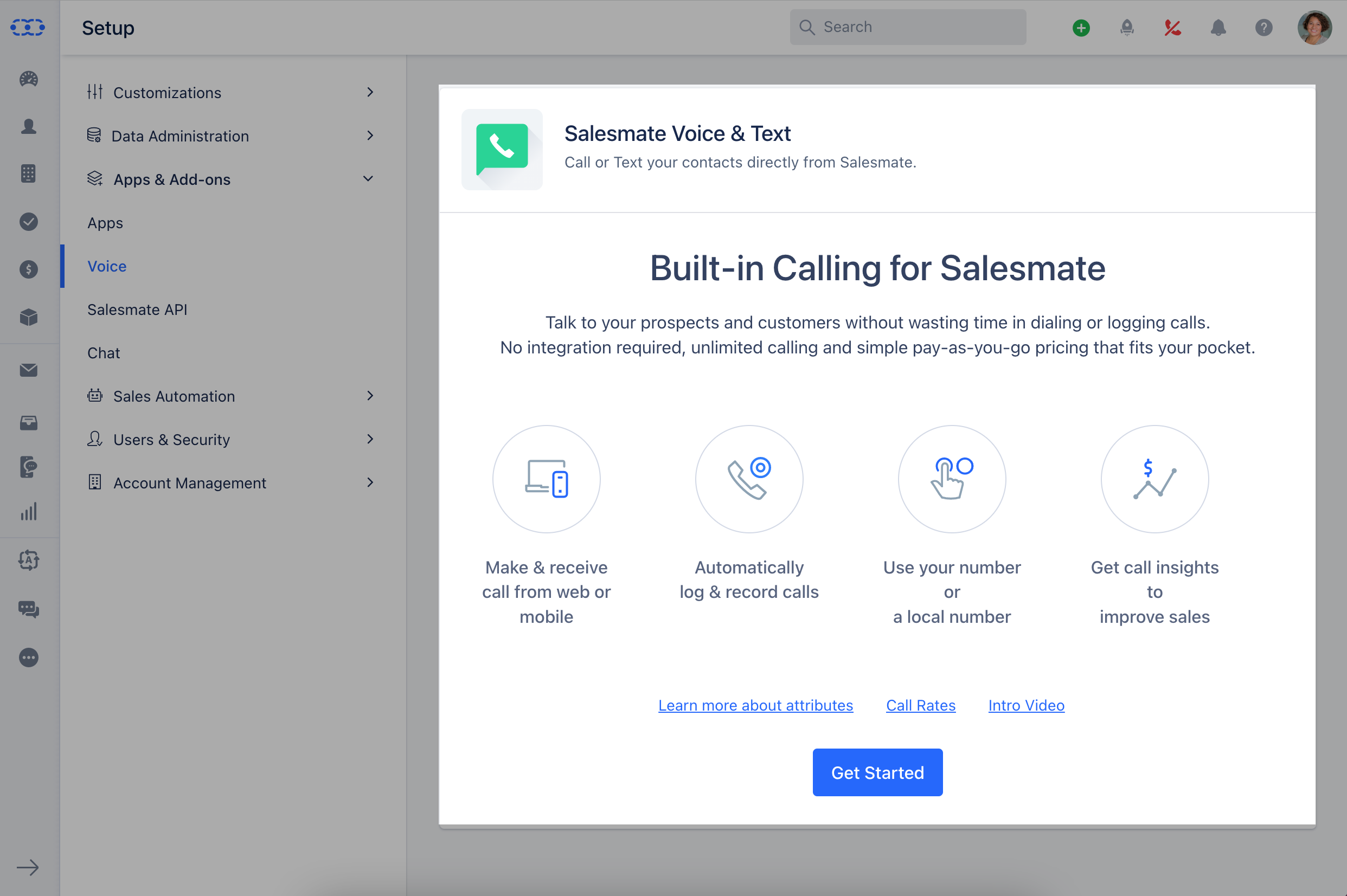The width and height of the screenshot is (1347, 896).
Task: Open Contacts person icon in sidebar
Action: [29, 126]
